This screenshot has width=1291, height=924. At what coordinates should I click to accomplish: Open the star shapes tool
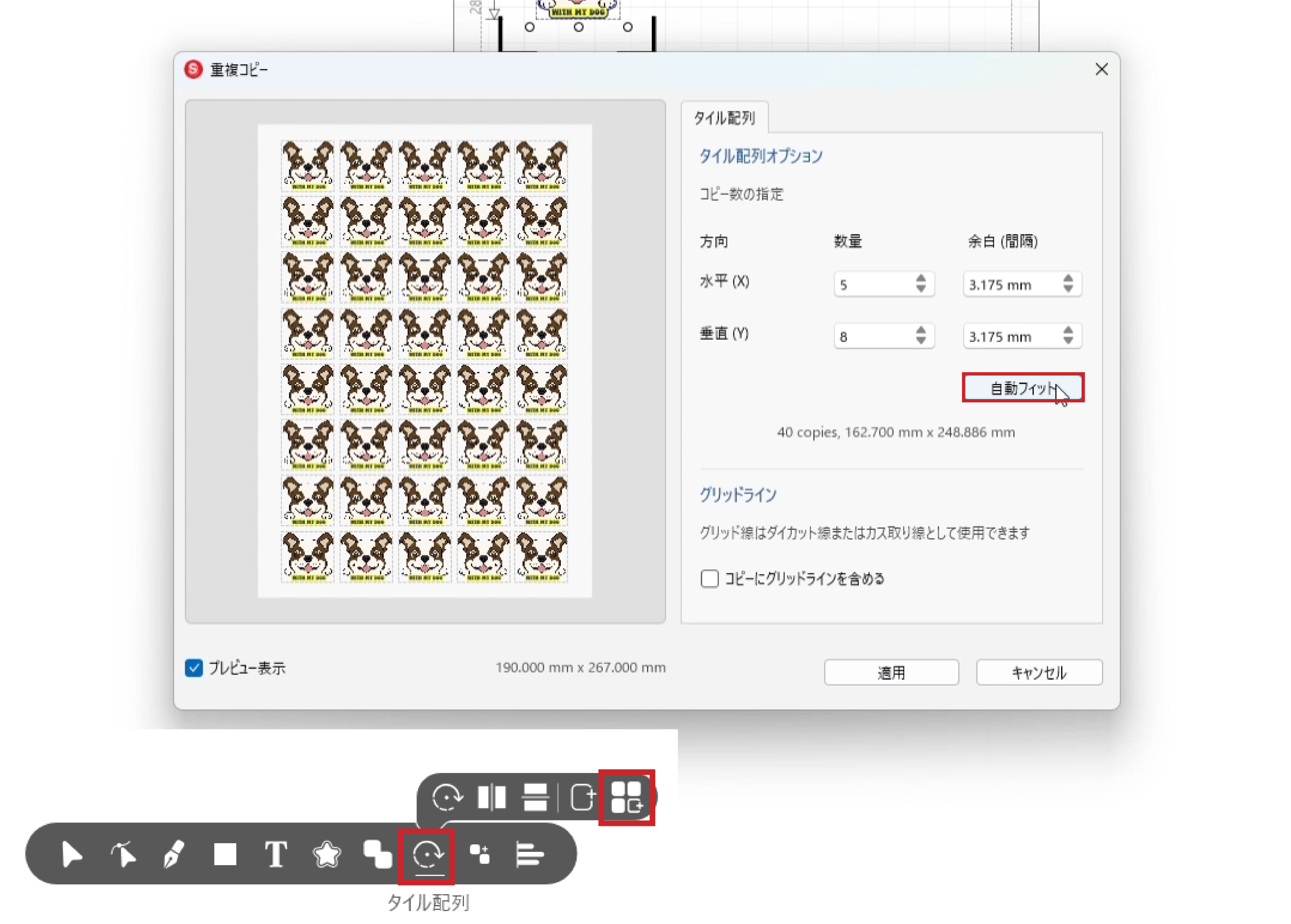coord(327,854)
